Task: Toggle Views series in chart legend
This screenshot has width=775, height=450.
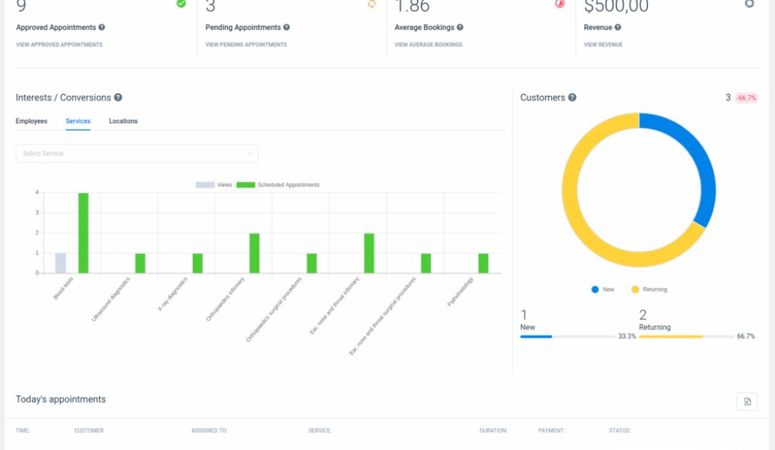Action: coord(214,185)
